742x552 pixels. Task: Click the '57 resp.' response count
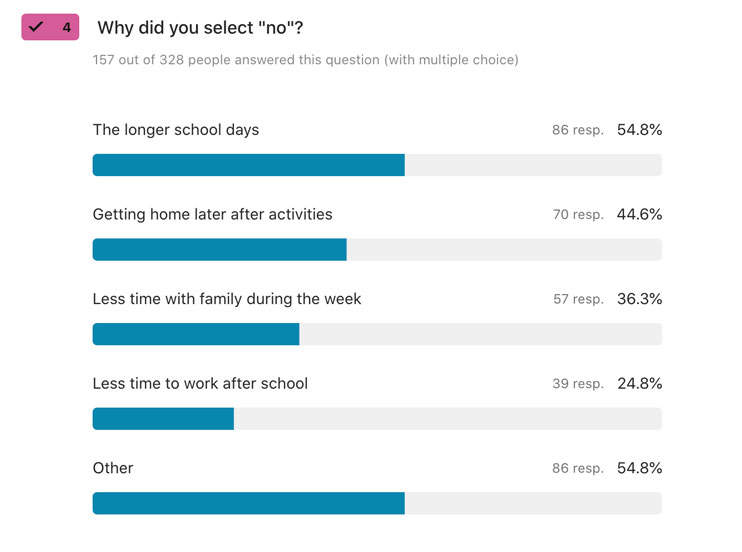tap(578, 299)
